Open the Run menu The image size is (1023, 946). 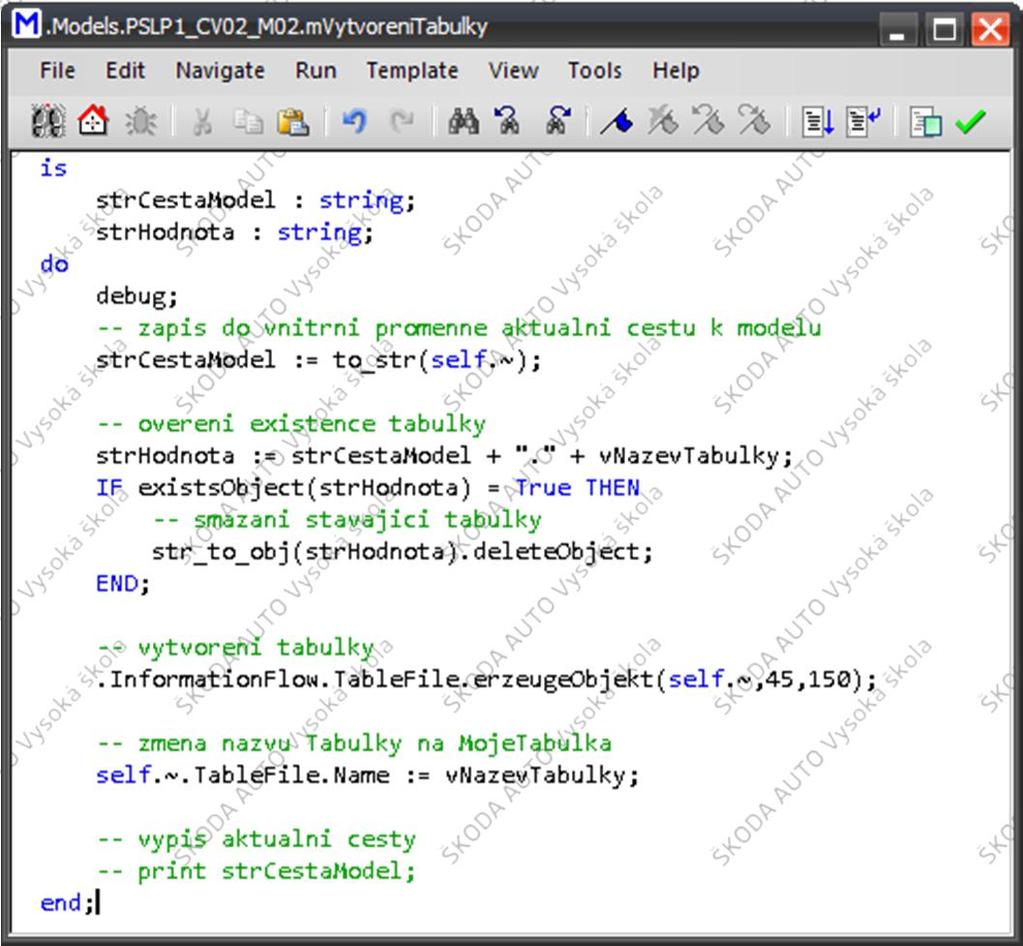(316, 70)
